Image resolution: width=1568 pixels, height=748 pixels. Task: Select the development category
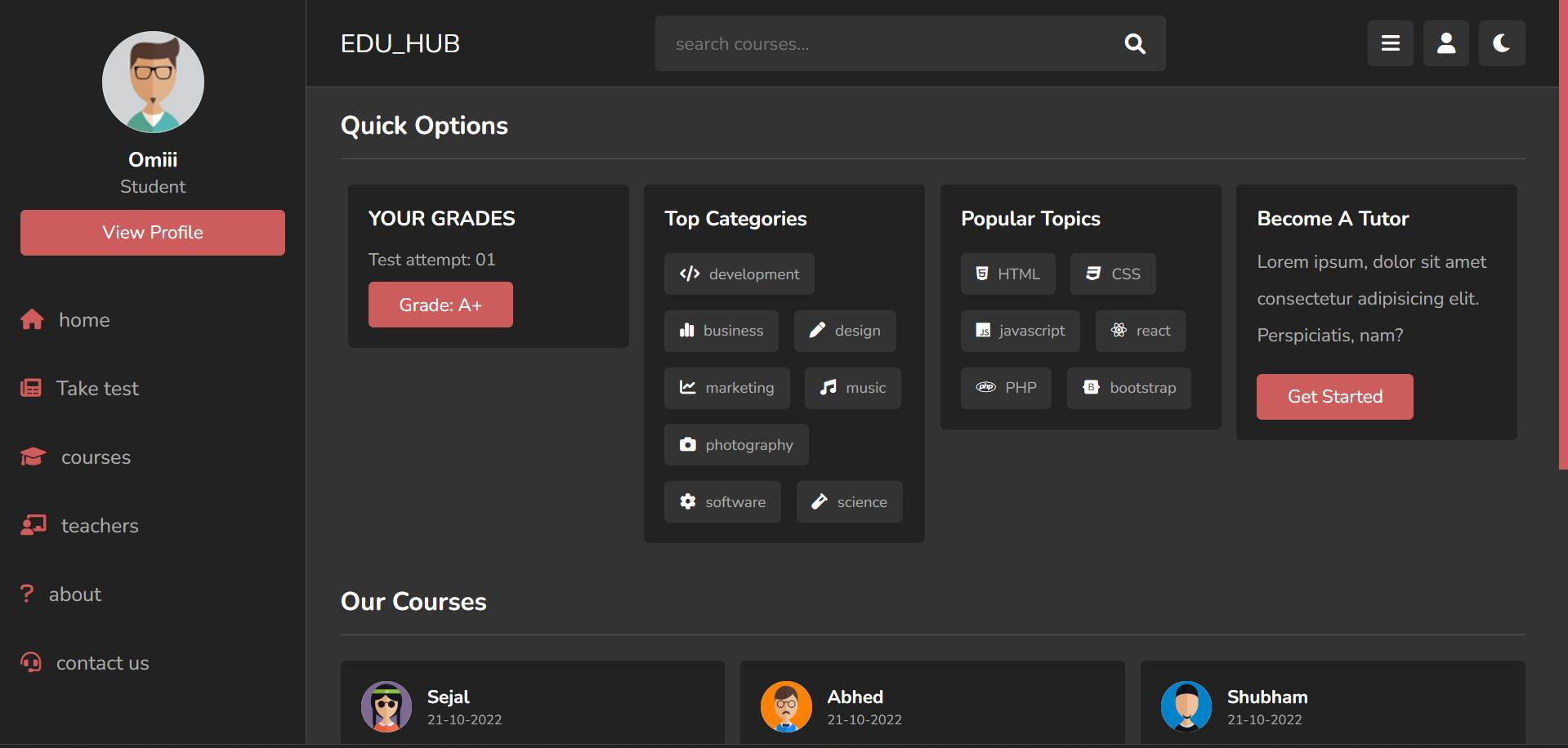click(x=739, y=274)
